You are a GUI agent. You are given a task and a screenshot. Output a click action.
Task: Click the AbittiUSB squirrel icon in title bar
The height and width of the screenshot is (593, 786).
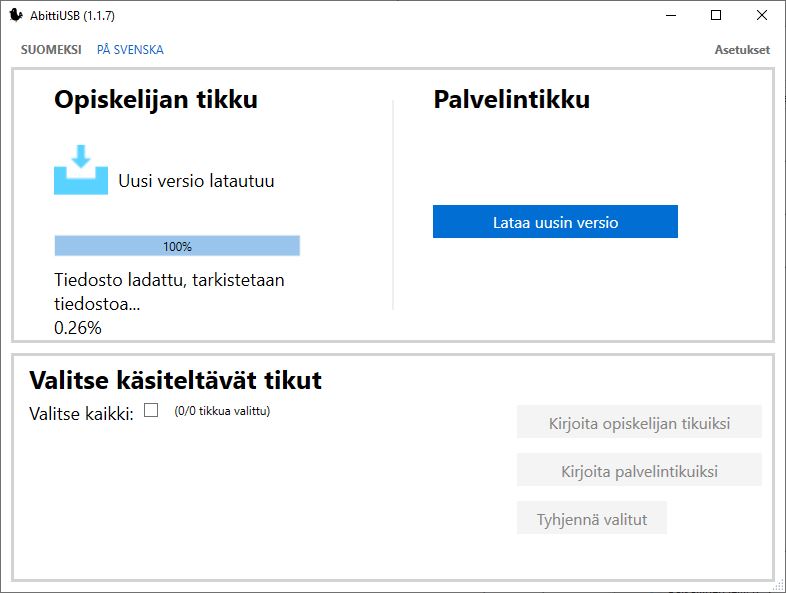point(16,16)
